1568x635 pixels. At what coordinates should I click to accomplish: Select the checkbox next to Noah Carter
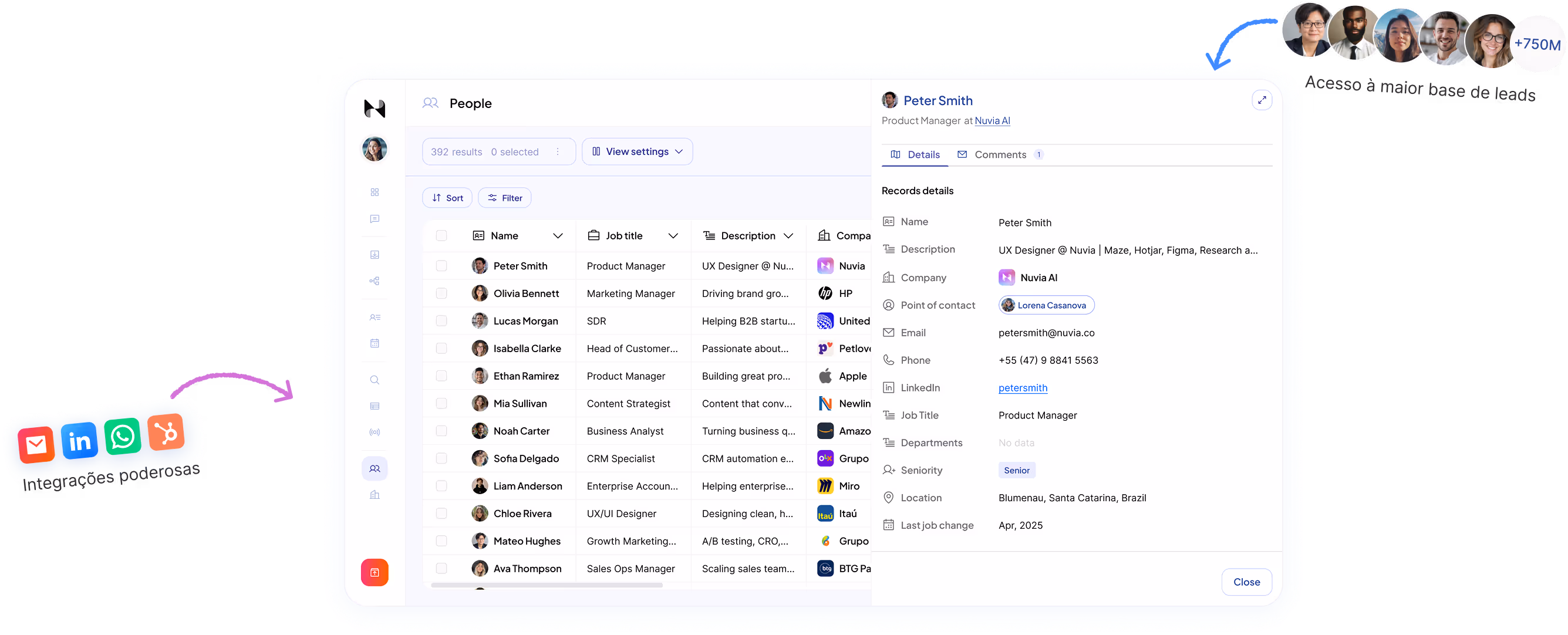441,431
